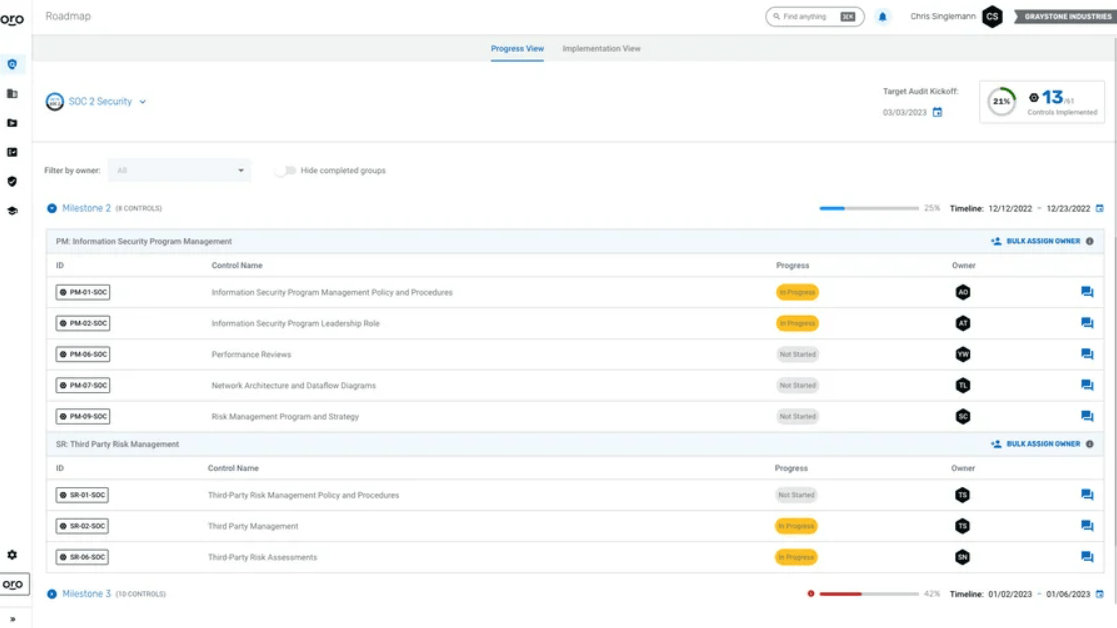Open comments for SR-06-SOC control
The image size is (1117, 628).
pos(1086,557)
